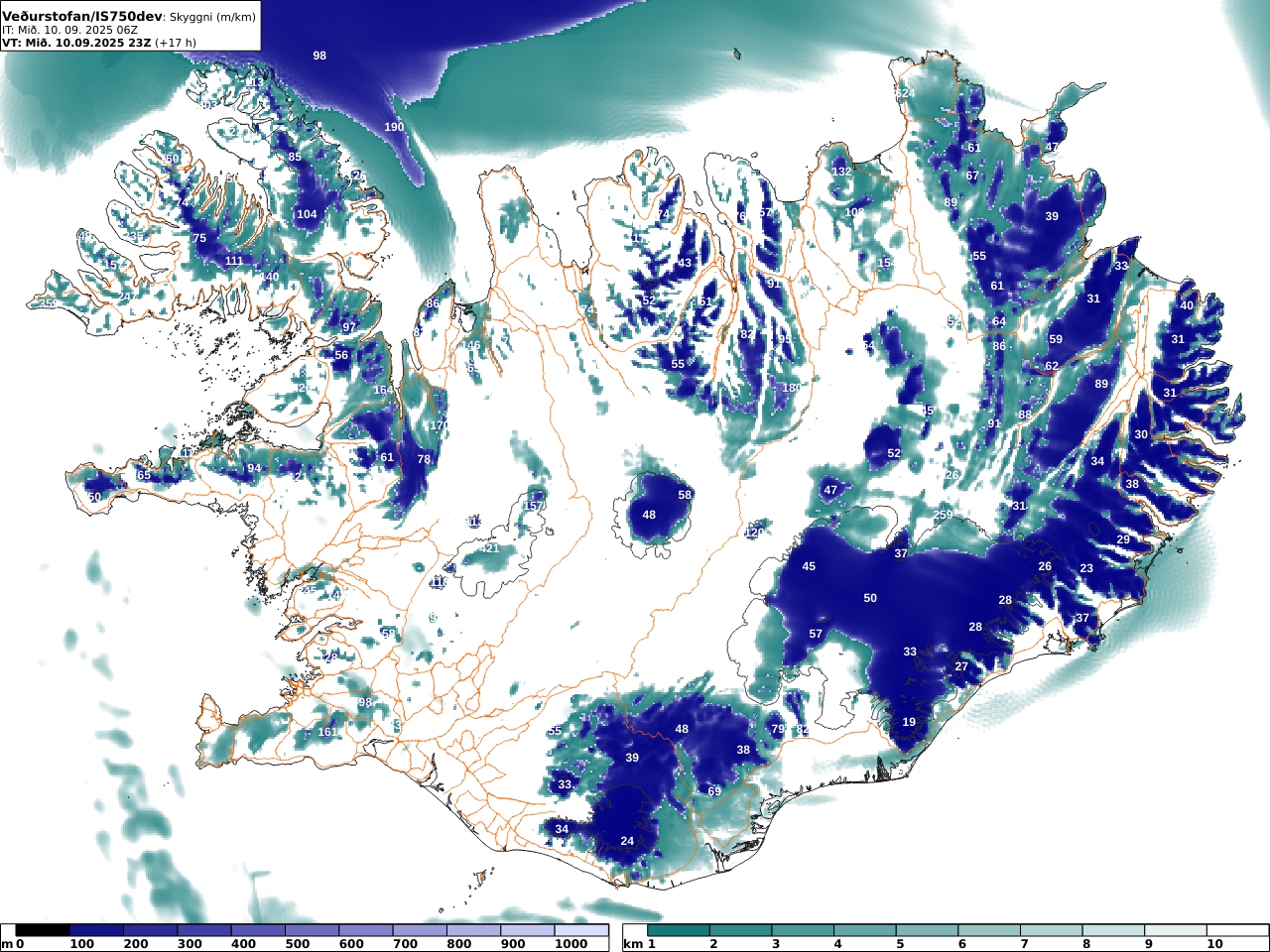Click the 132 visibility value
Viewport: 1270px width, 952px height.
click(x=841, y=172)
